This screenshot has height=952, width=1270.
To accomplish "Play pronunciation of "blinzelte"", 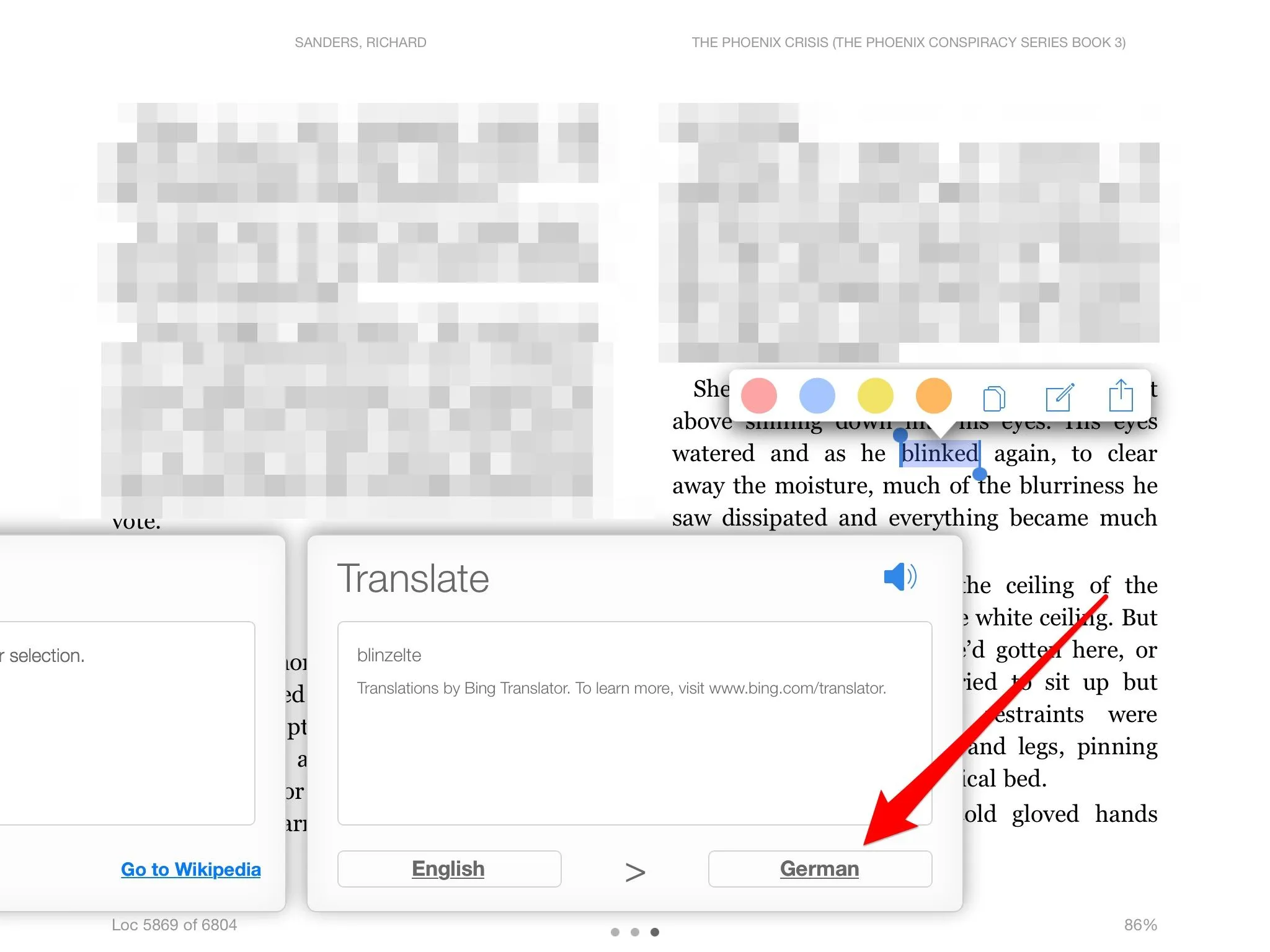I will point(900,576).
